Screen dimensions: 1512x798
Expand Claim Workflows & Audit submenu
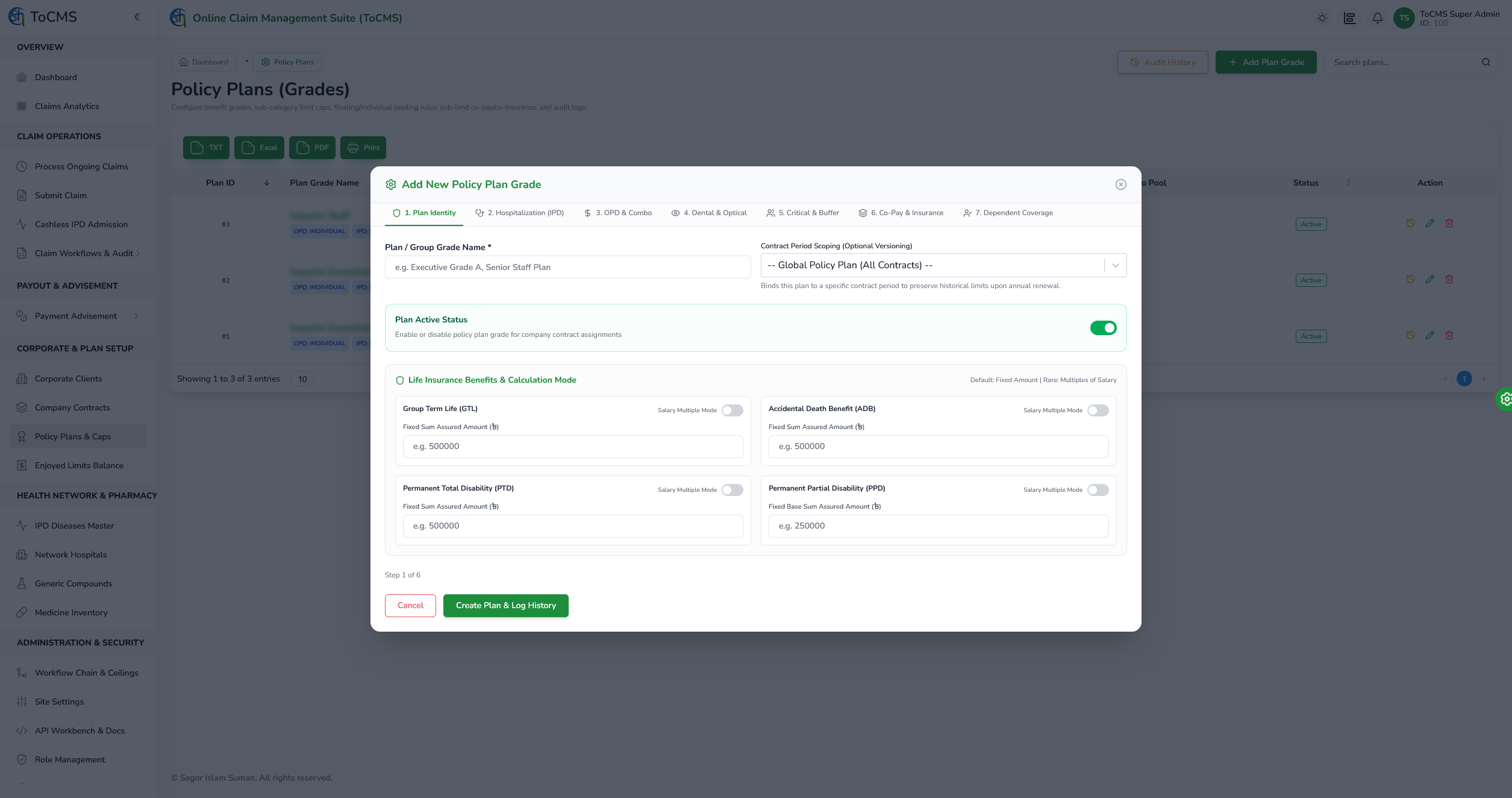pos(78,253)
